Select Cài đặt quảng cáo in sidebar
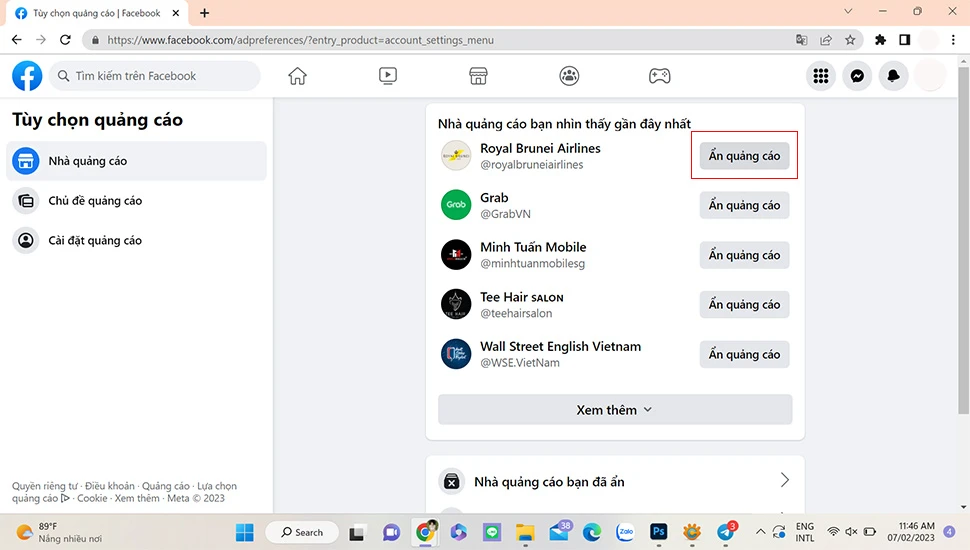 pyautogui.click(x=95, y=241)
